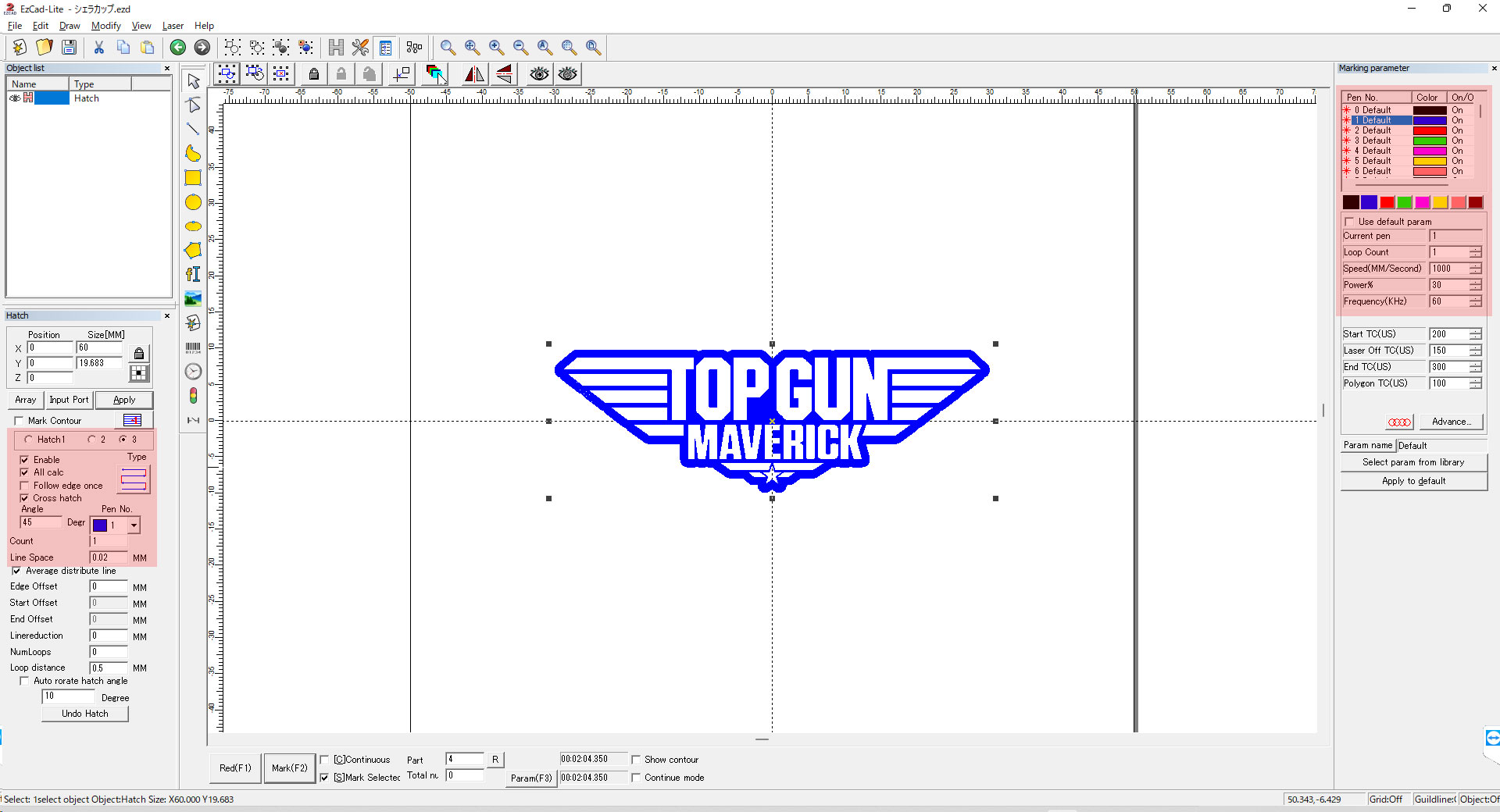The image size is (1500, 812).
Task: Select the Barcode tool
Action: (193, 347)
